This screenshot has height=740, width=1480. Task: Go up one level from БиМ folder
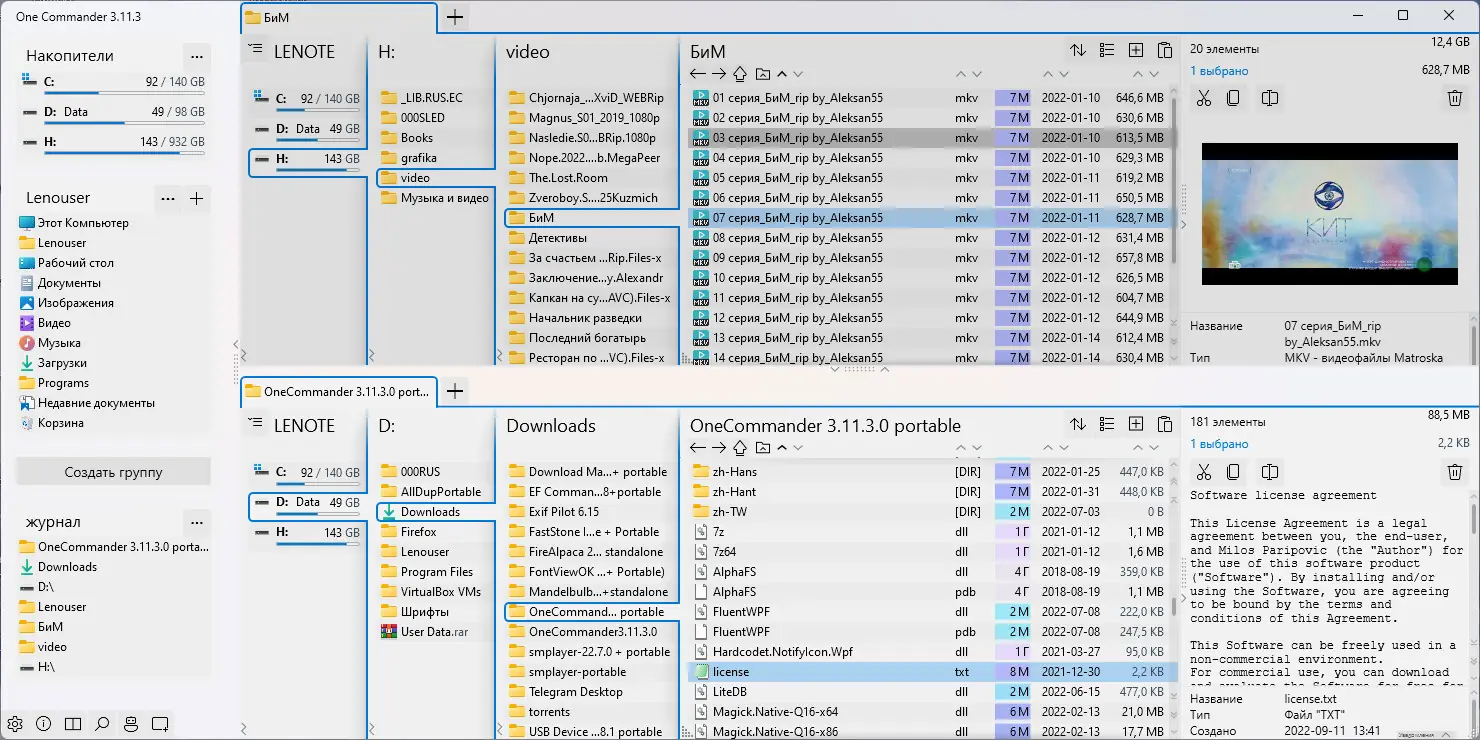click(x=740, y=74)
